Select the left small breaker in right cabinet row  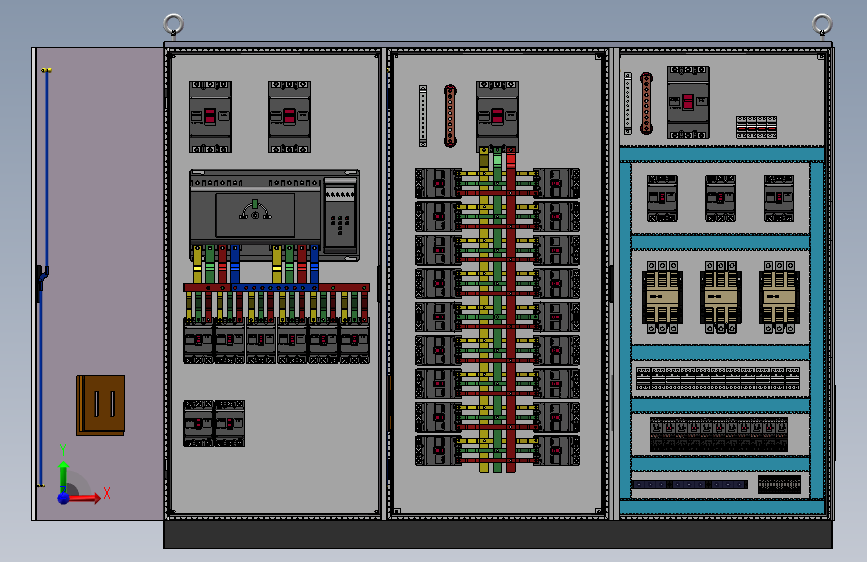click(x=662, y=198)
